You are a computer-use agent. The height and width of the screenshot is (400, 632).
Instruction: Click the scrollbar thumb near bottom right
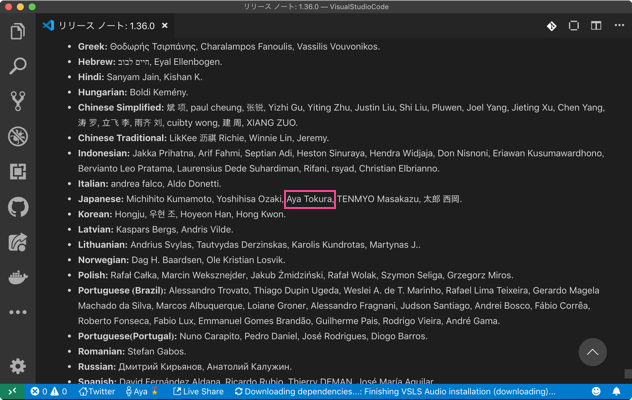(x=628, y=374)
